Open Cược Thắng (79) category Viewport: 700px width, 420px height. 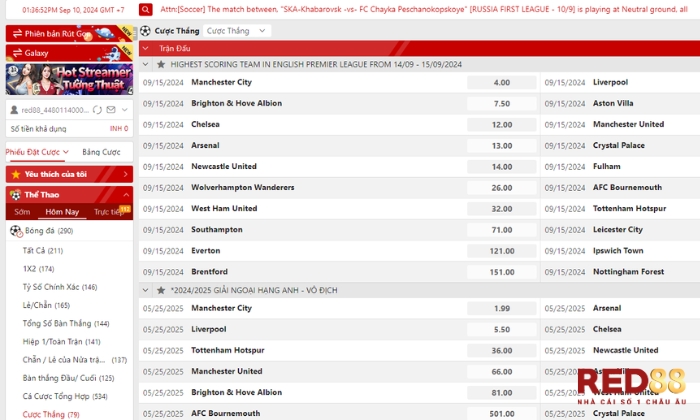[x=51, y=415]
